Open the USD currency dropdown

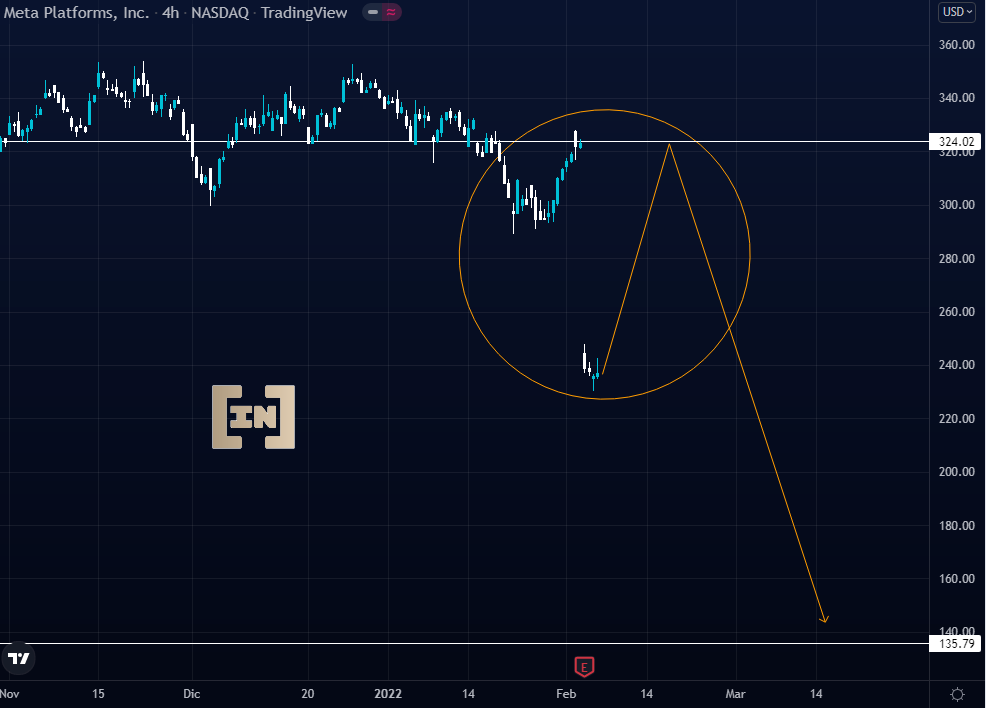pos(957,12)
